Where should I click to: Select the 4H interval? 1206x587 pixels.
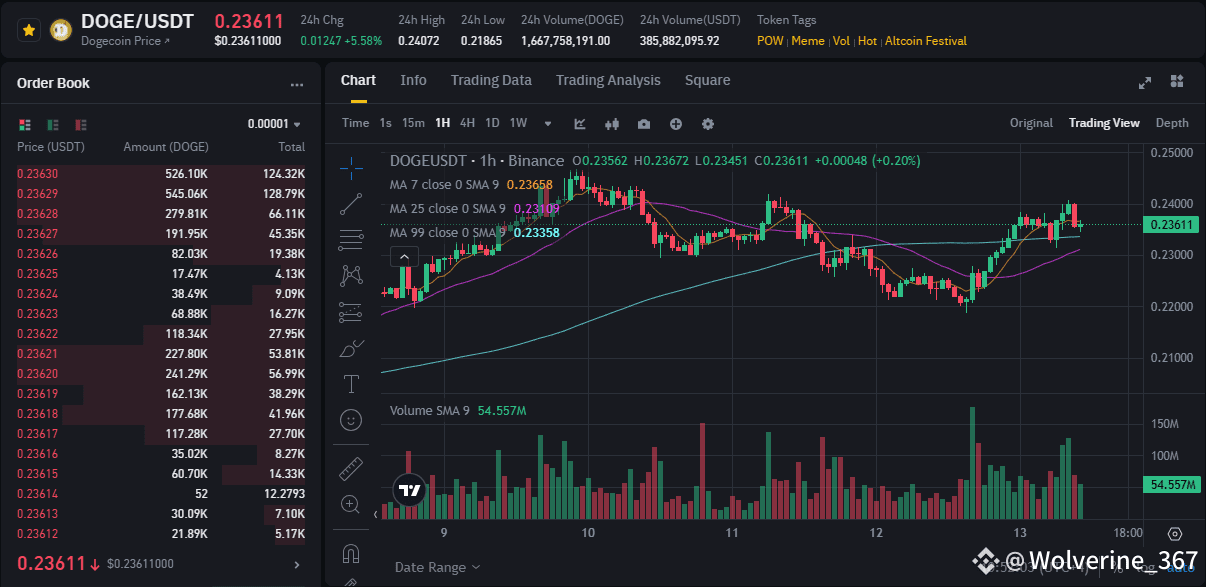tap(467, 123)
